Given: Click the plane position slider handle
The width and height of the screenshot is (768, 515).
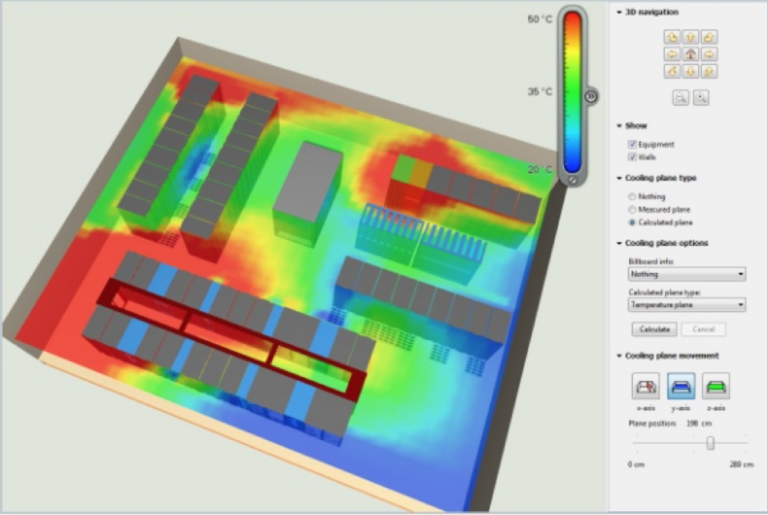Looking at the screenshot, I should click(710, 442).
